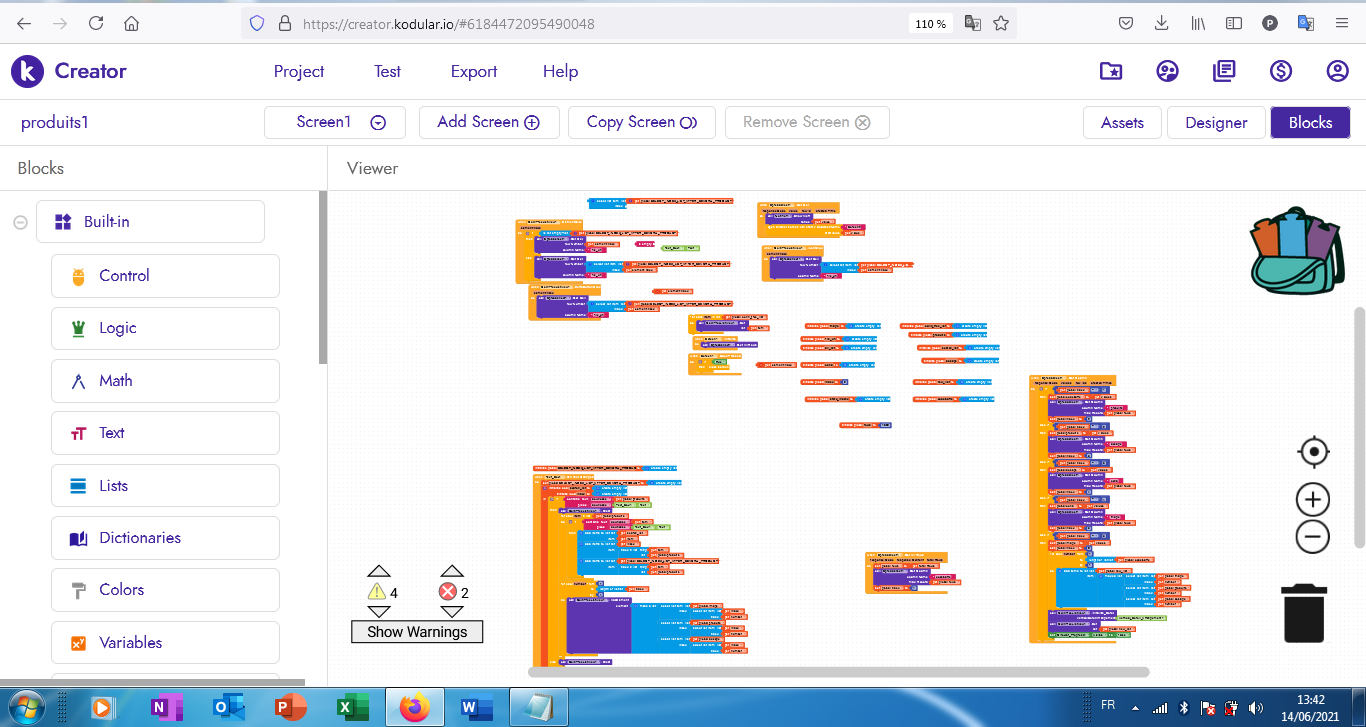Viewport: 1366px width, 727px height.
Task: Center workspace with the crosshair icon
Action: [1312, 452]
